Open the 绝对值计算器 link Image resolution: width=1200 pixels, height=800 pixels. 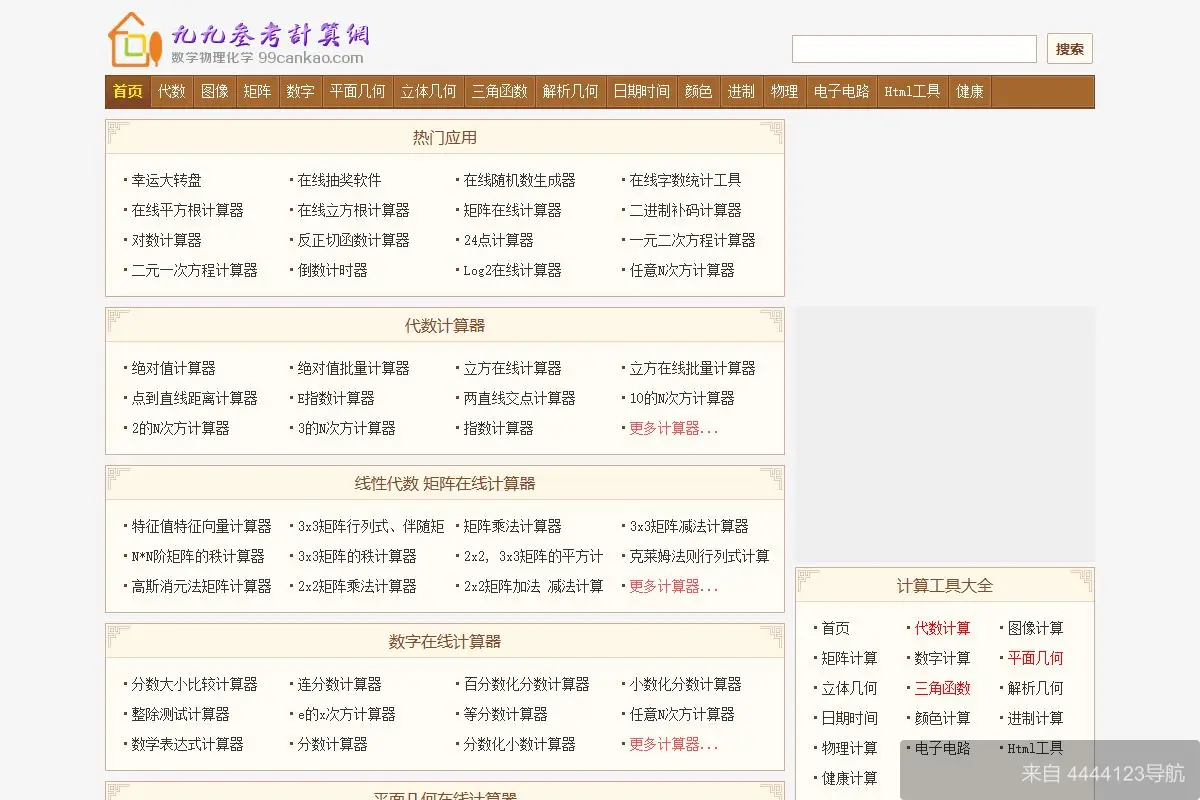[176, 367]
